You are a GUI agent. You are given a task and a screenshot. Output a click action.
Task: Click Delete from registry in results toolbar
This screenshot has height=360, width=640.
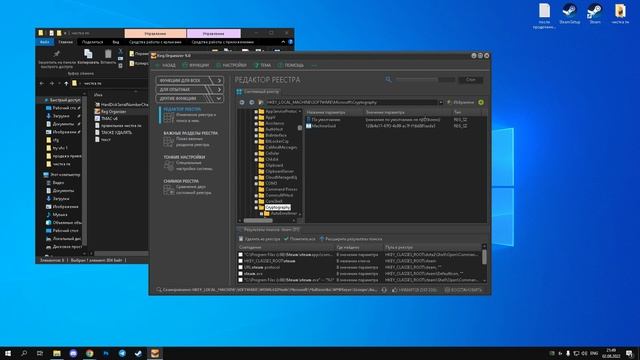click(260, 239)
